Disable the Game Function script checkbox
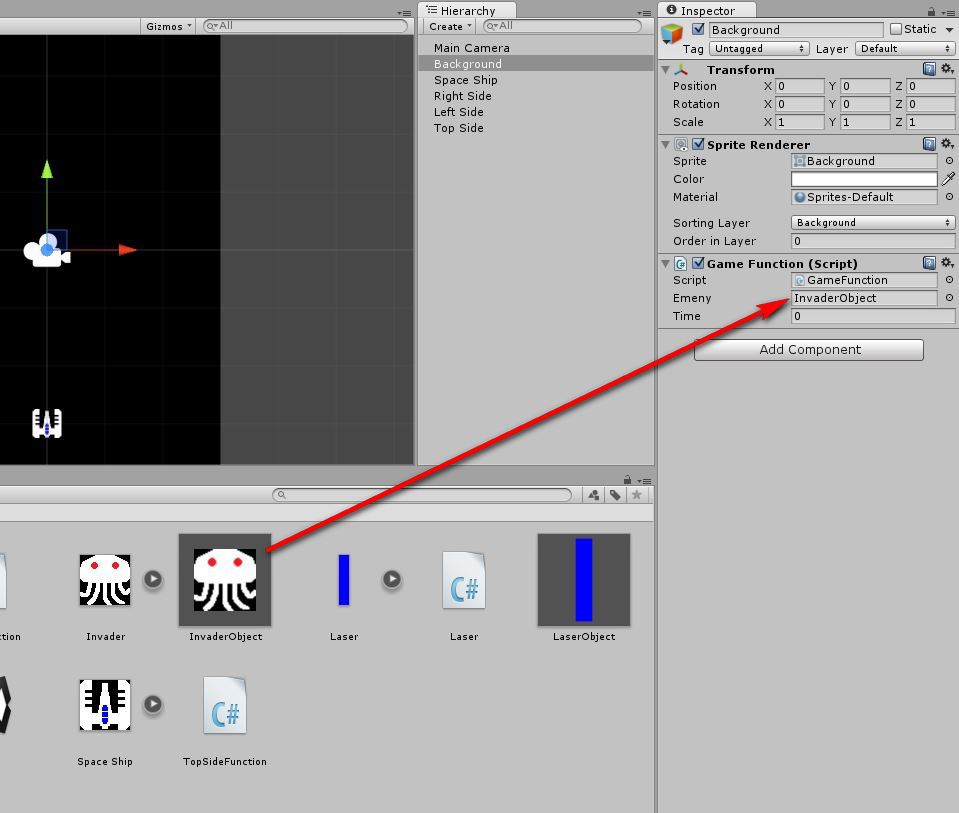Viewport: 959px width, 813px height. pyautogui.click(x=698, y=263)
